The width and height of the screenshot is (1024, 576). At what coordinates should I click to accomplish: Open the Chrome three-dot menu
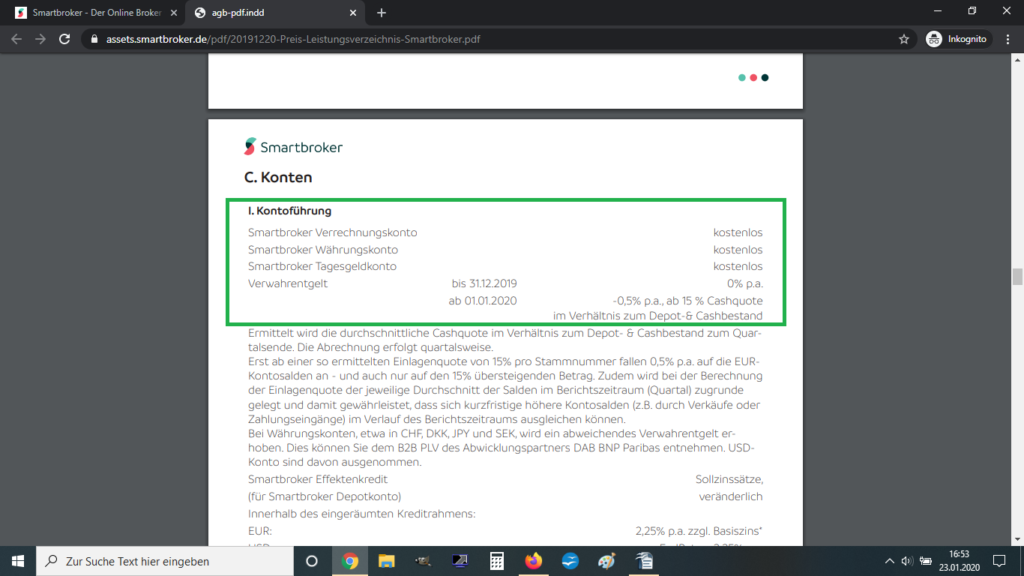1008,39
